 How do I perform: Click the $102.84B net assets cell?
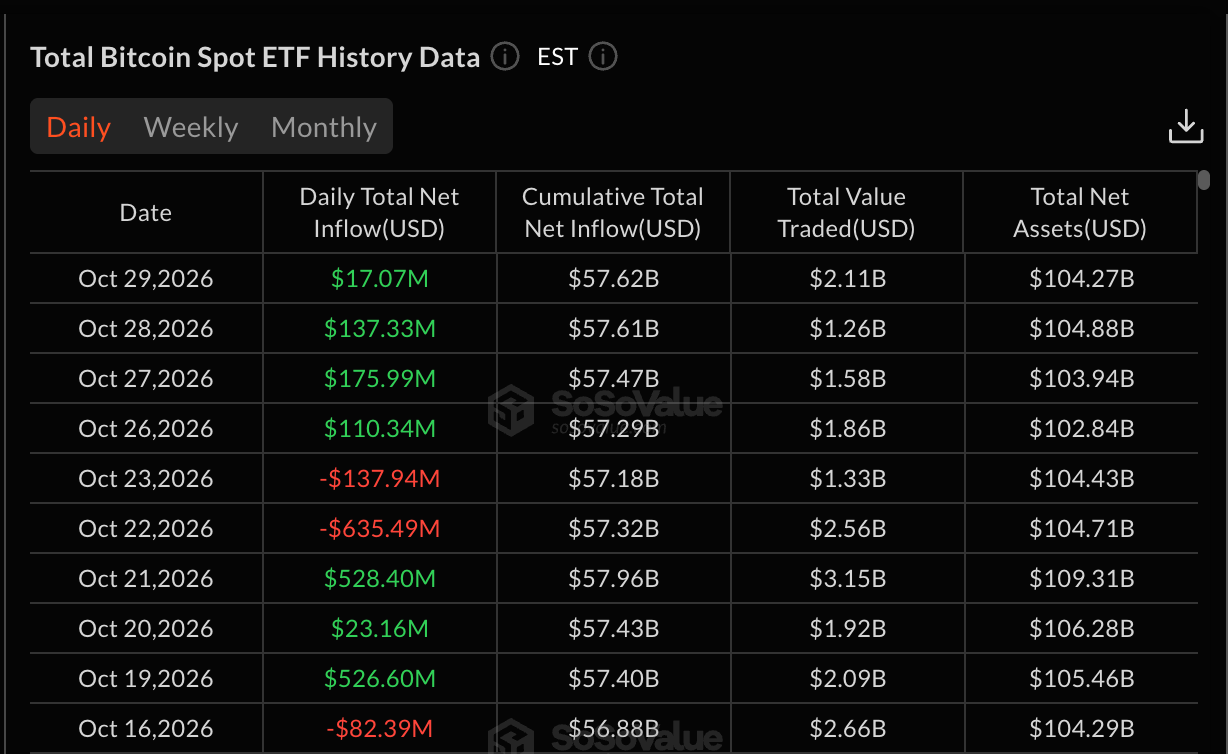1082,428
